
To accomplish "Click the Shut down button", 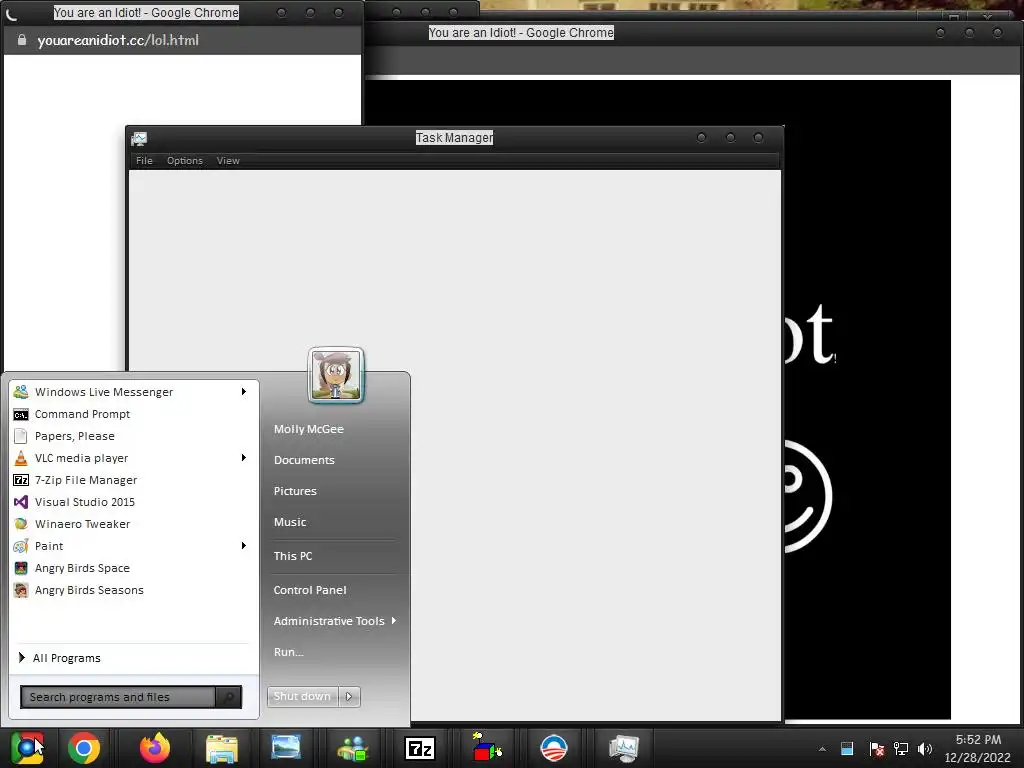I will [302, 697].
